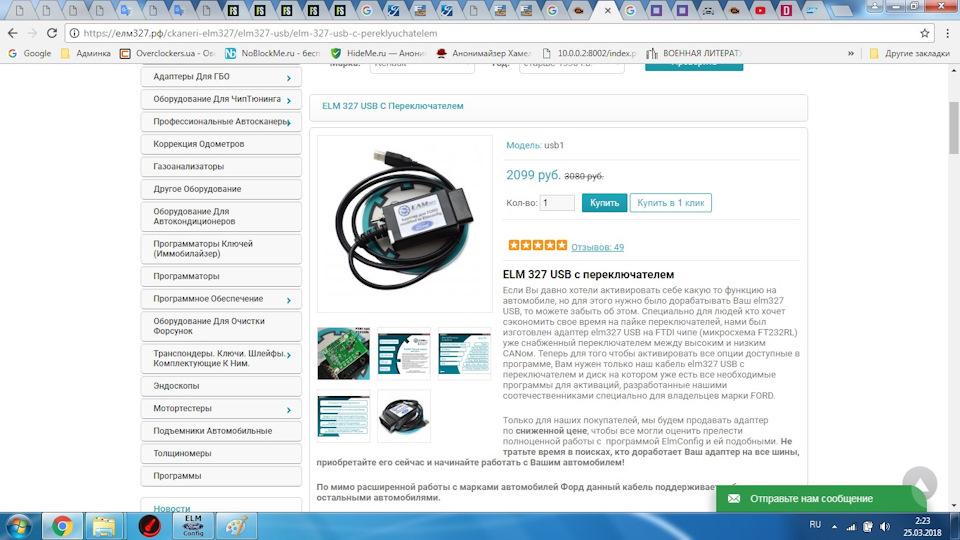Open the volume speaker tray icon
Image resolution: width=960 pixels, height=540 pixels.
[885, 527]
